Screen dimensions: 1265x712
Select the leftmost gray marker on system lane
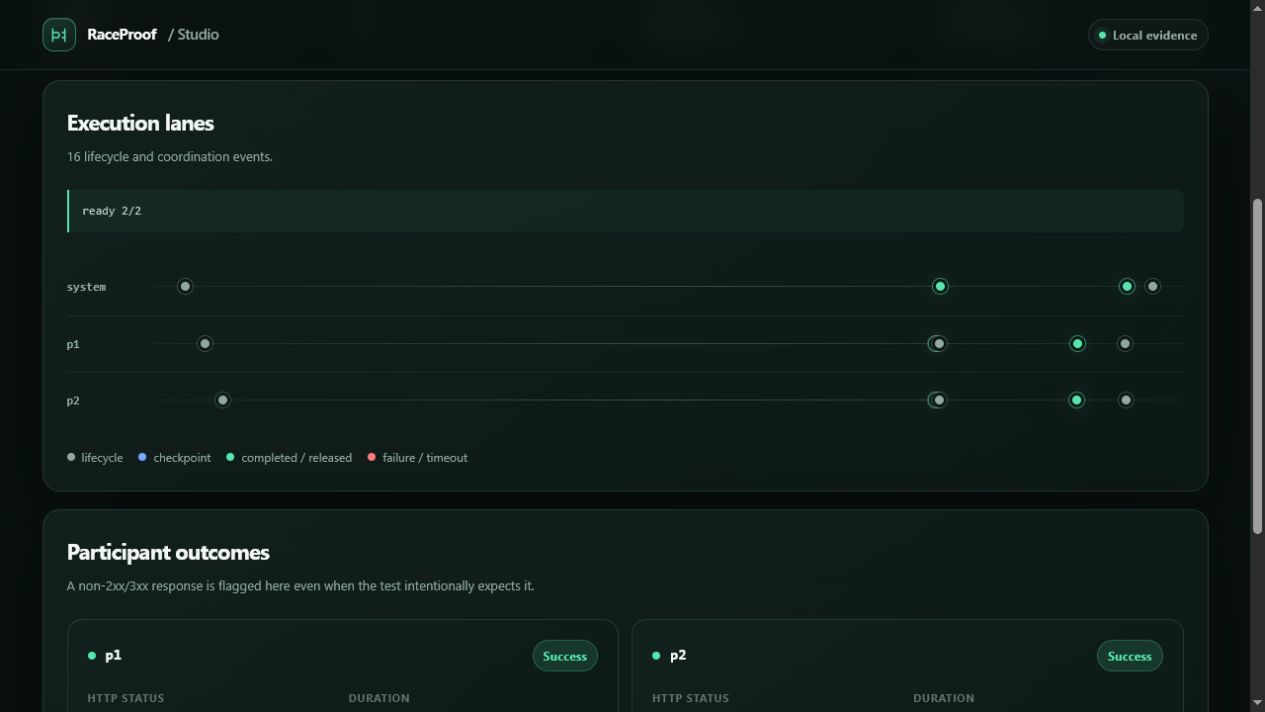[185, 286]
